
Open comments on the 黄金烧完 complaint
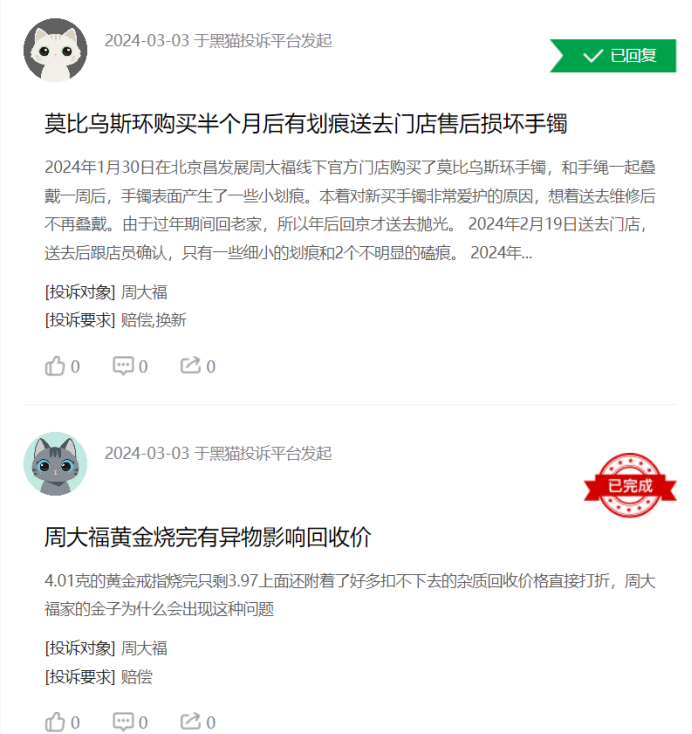pos(130,722)
